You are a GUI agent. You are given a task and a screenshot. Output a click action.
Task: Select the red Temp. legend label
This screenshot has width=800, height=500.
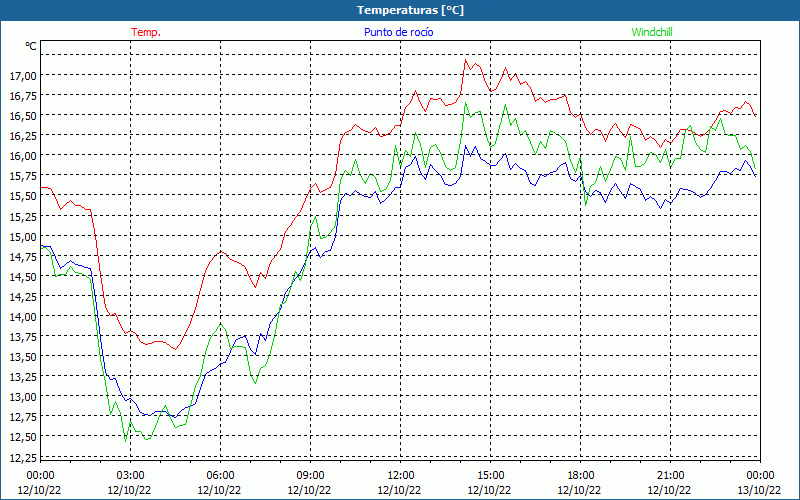point(146,32)
